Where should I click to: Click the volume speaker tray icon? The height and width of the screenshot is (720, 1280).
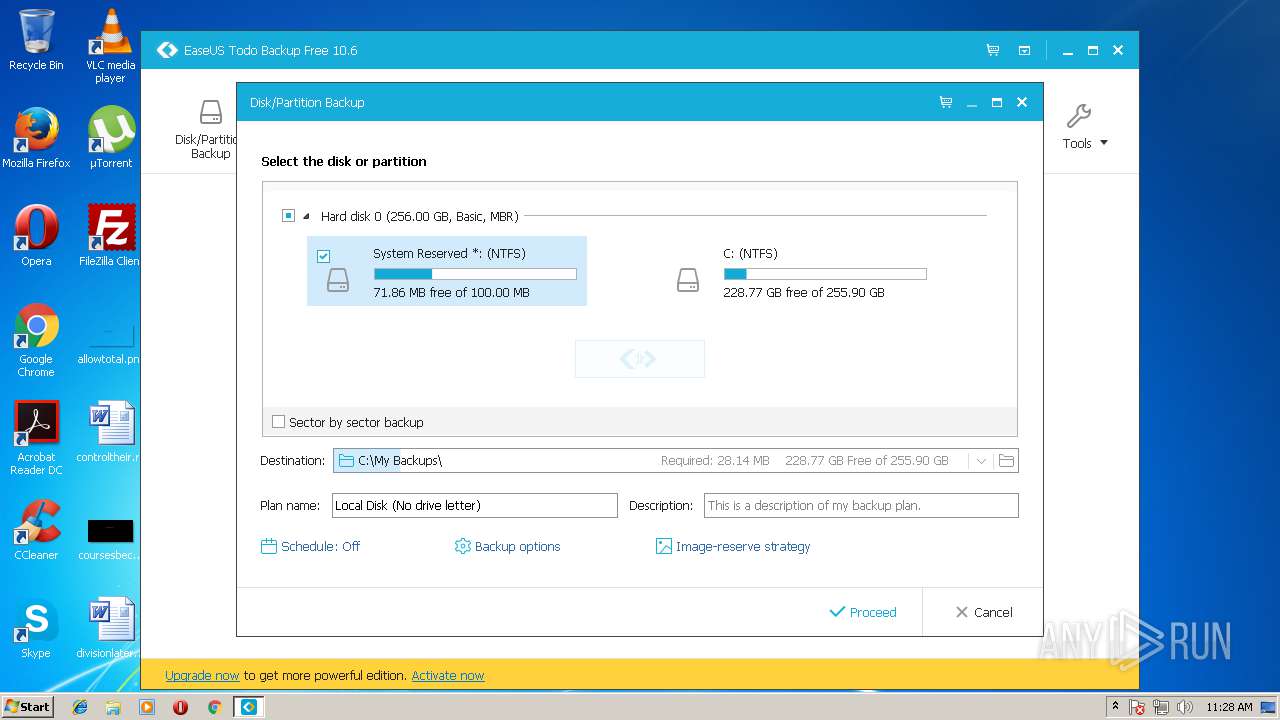tap(1185, 707)
